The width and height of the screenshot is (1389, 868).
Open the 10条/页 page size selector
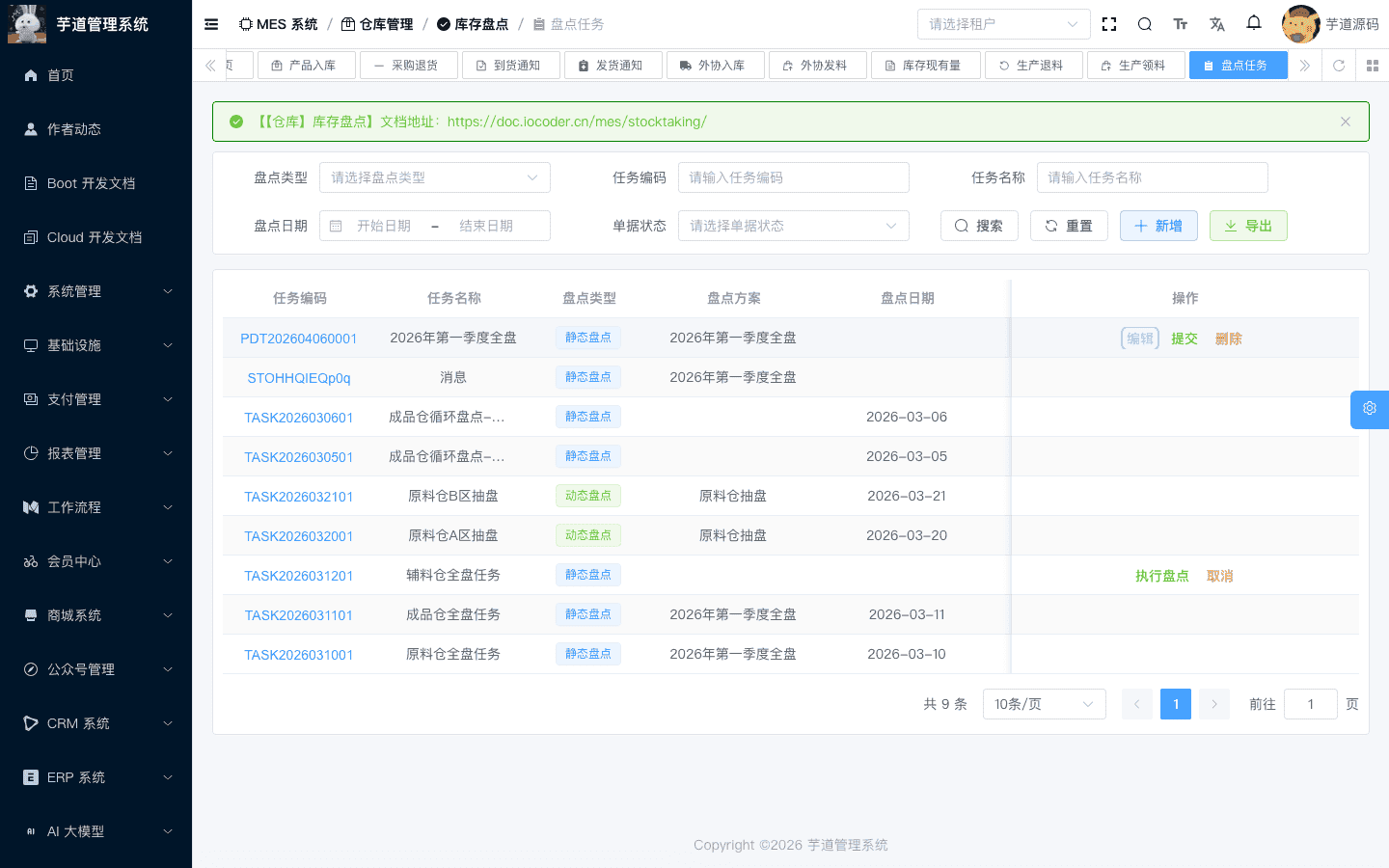1044,704
